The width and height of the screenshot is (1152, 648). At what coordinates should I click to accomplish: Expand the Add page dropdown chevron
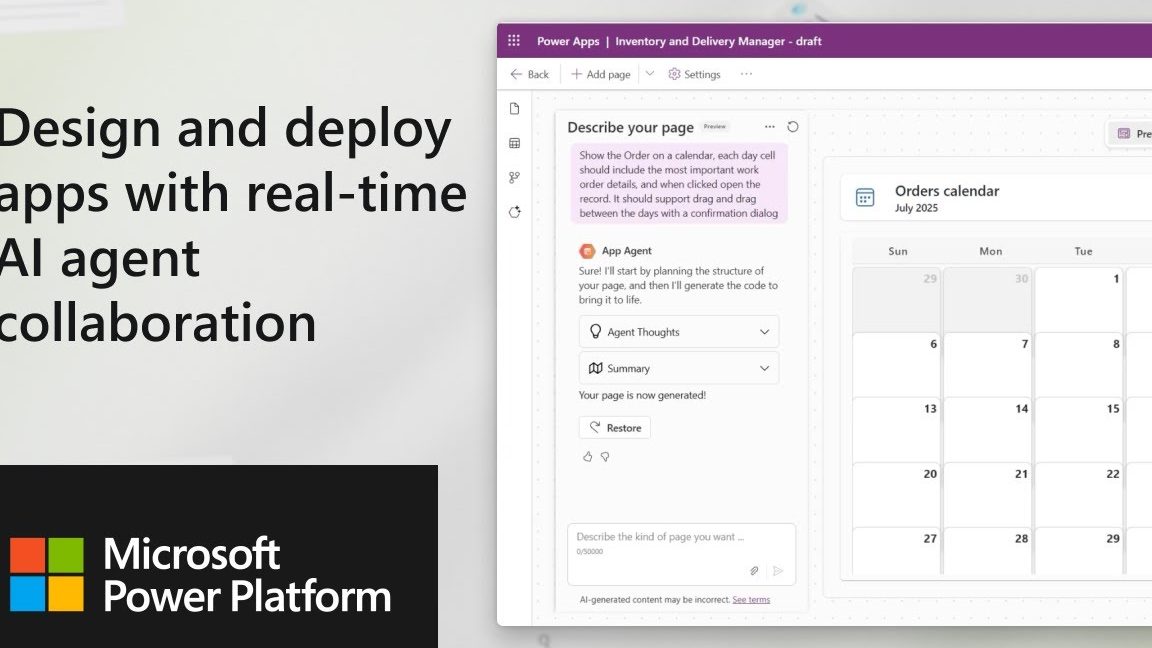pyautogui.click(x=649, y=73)
